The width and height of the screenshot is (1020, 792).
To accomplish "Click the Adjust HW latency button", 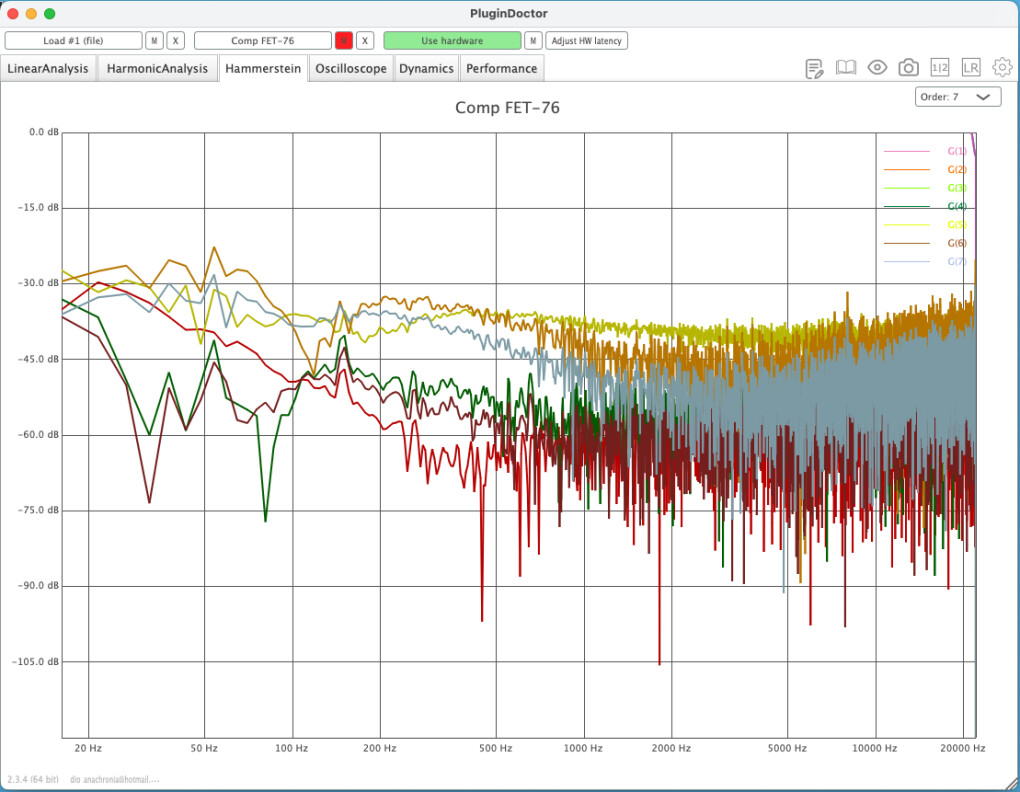I will point(587,41).
